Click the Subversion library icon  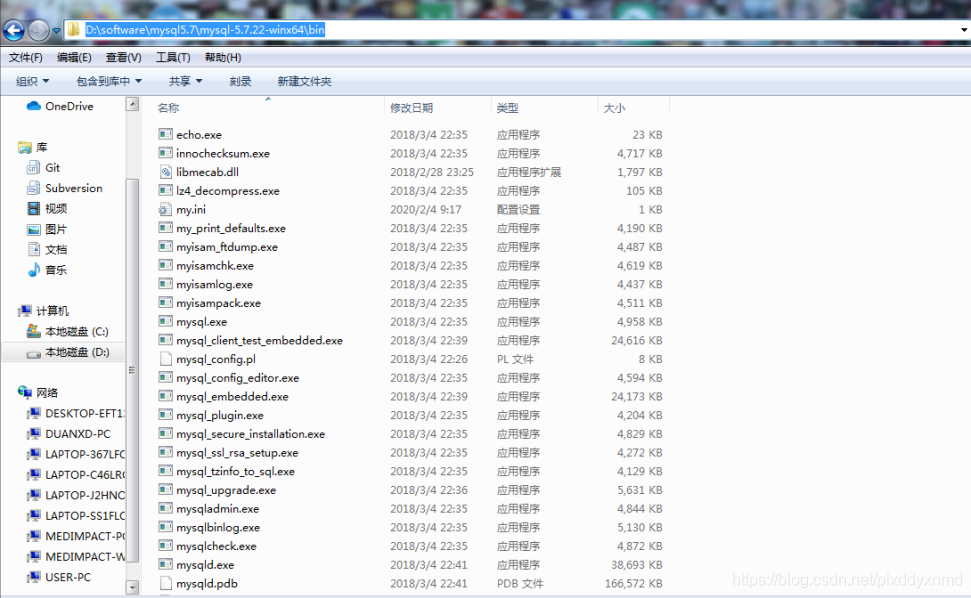tap(33, 188)
